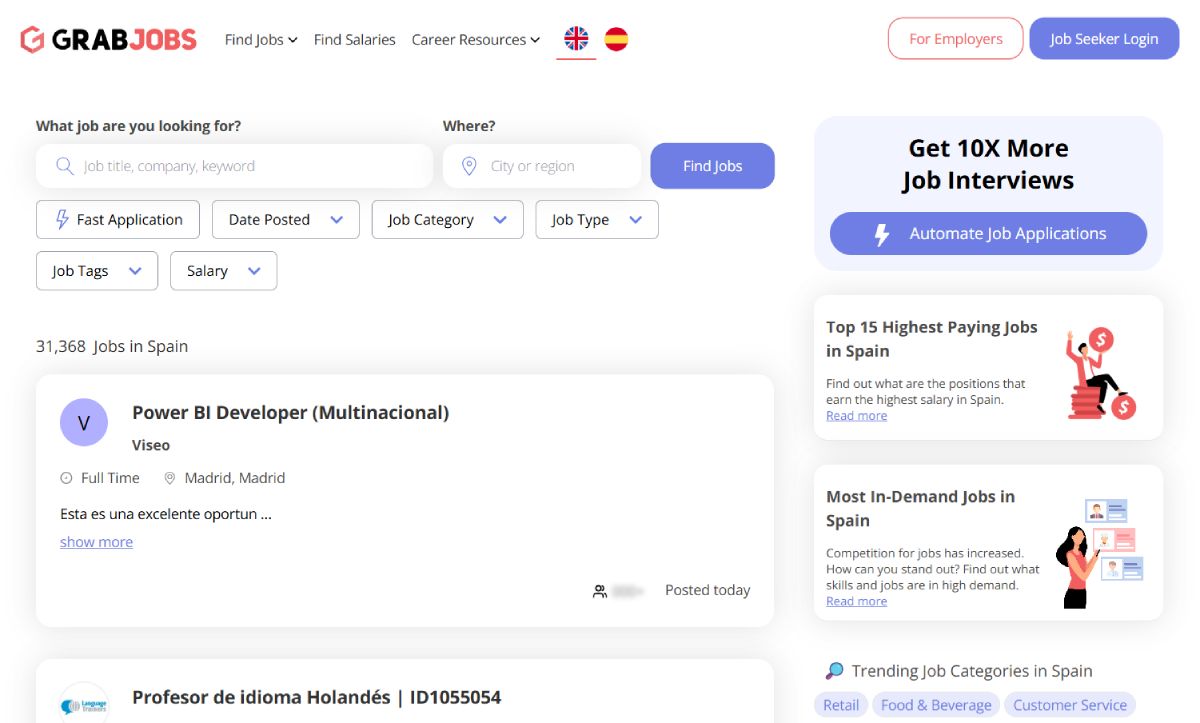
Task: Toggle the Fast Application filter
Action: (x=118, y=220)
